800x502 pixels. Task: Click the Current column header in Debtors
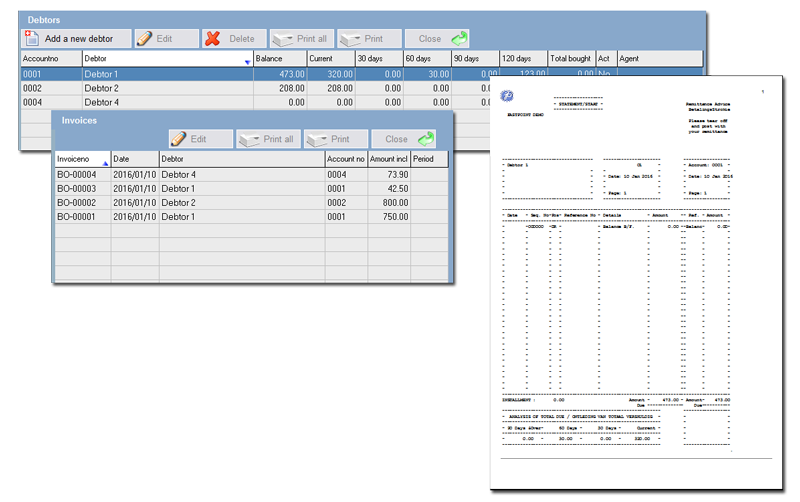pos(331,58)
